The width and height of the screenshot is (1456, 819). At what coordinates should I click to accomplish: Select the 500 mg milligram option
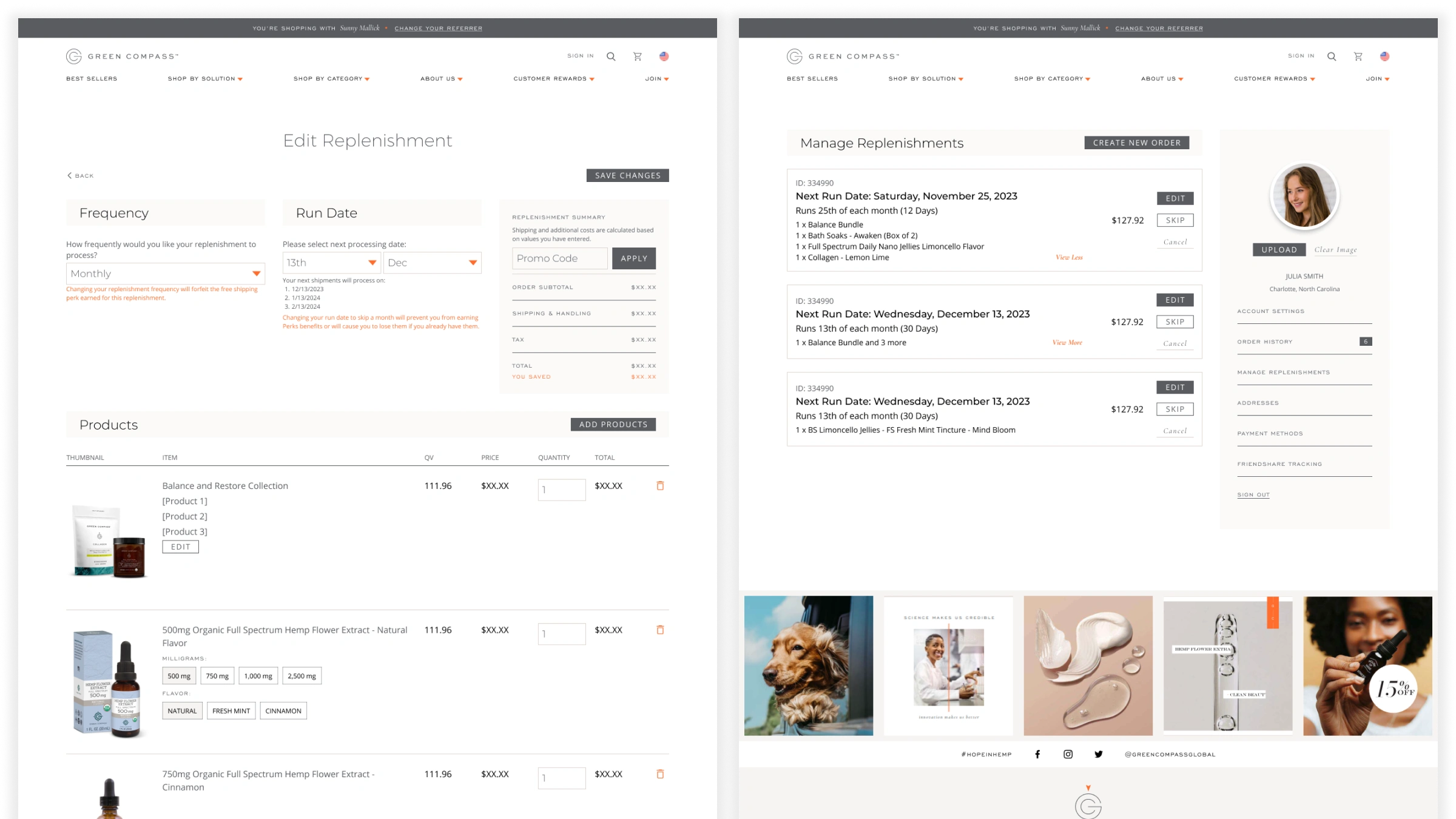pyautogui.click(x=179, y=676)
